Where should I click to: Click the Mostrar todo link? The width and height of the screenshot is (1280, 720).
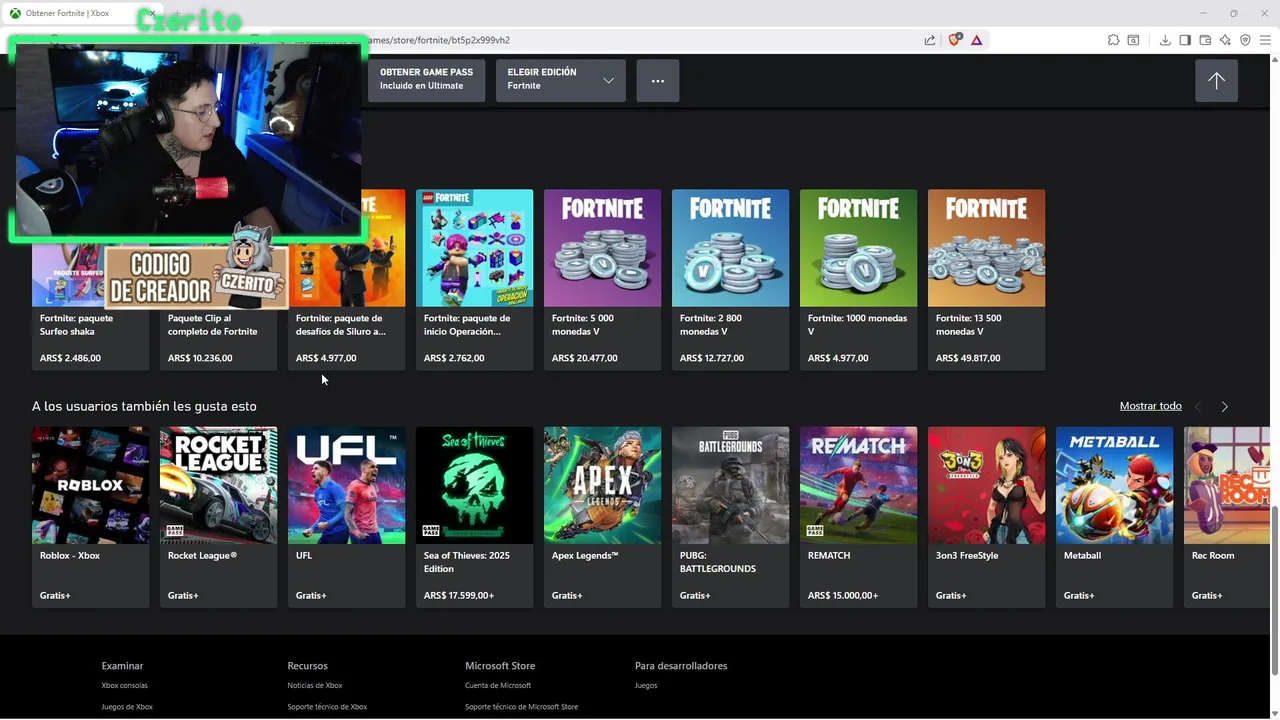coord(1150,406)
